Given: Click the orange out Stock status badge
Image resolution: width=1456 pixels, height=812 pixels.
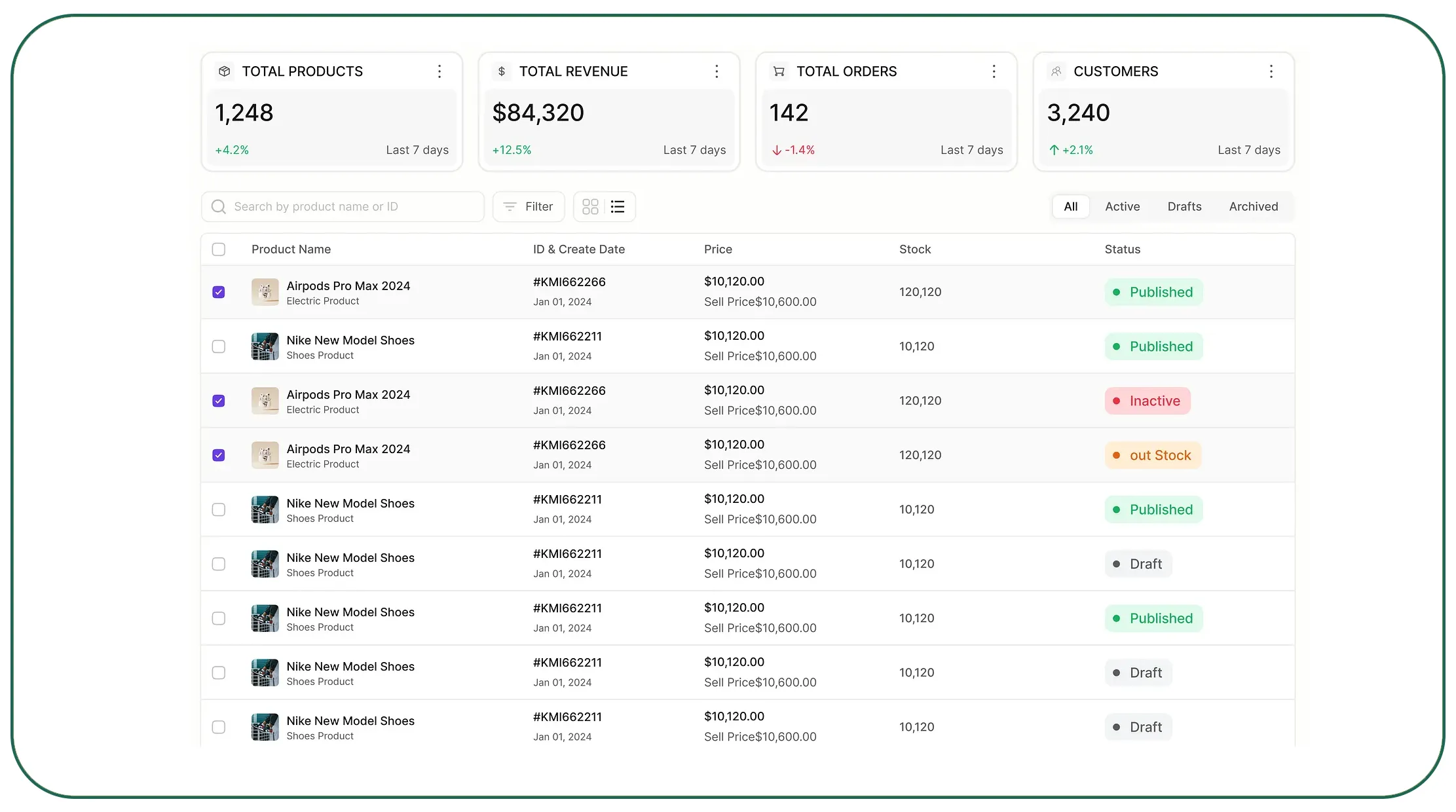Looking at the screenshot, I should tap(1153, 455).
